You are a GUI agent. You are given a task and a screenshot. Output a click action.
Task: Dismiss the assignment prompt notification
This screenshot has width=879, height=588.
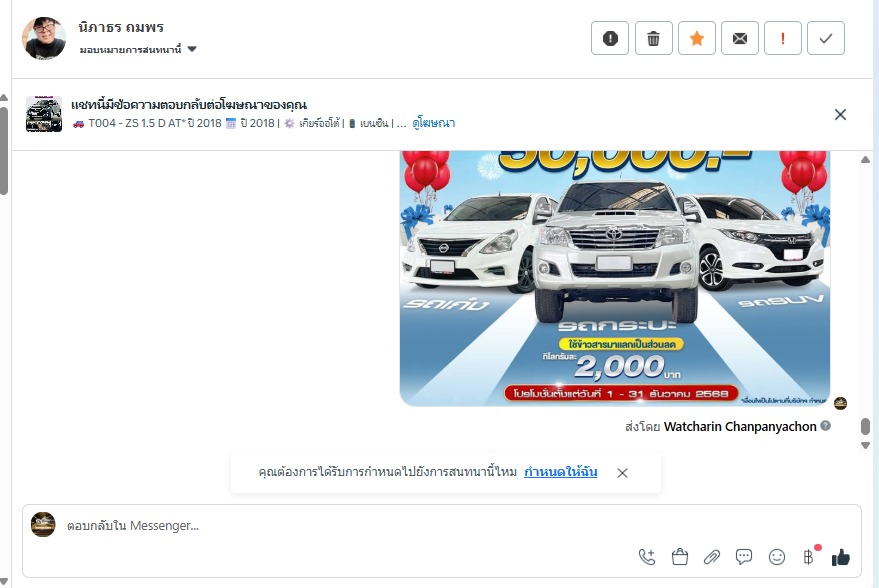[622, 473]
